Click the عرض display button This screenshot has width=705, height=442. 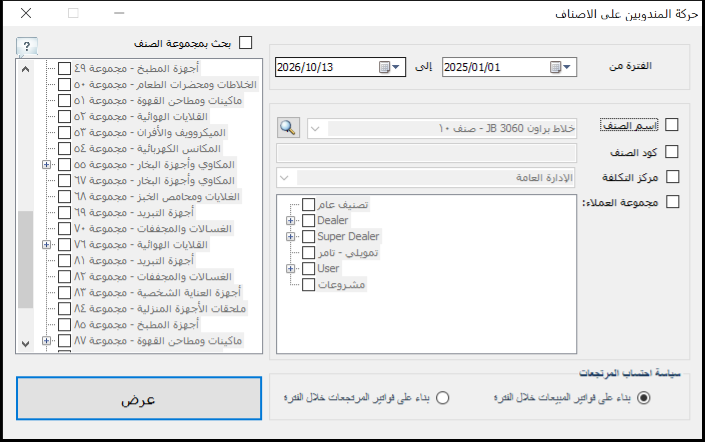pos(139,398)
